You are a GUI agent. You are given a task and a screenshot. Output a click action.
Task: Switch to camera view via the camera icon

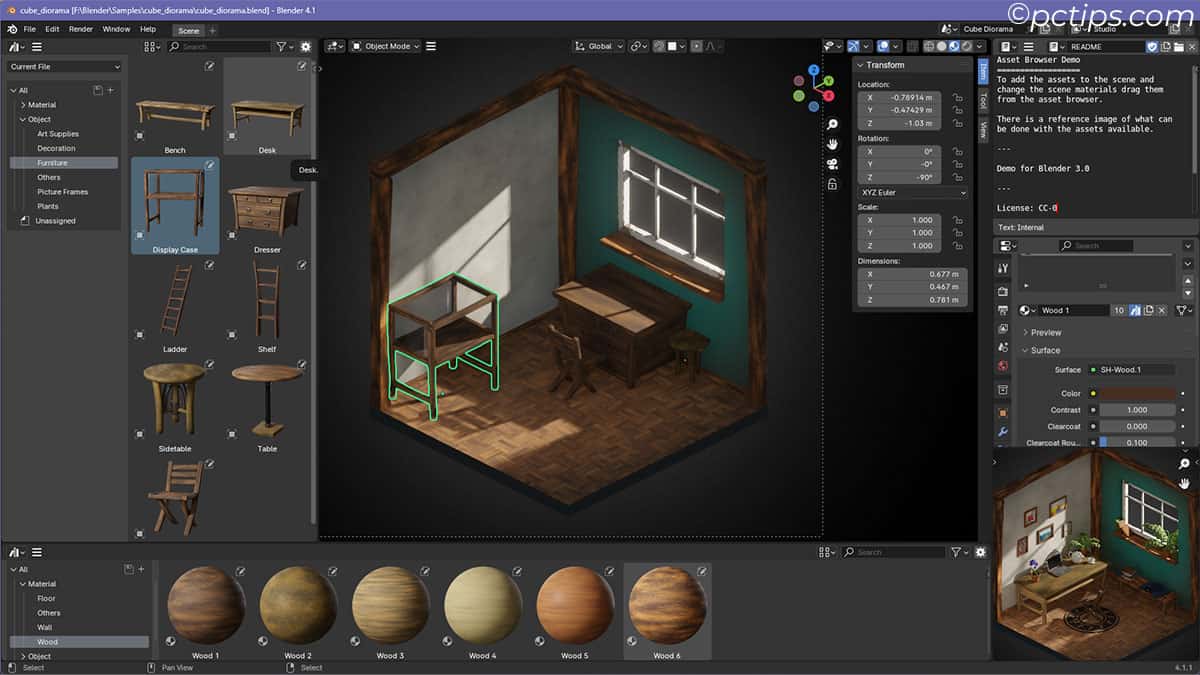pos(831,163)
